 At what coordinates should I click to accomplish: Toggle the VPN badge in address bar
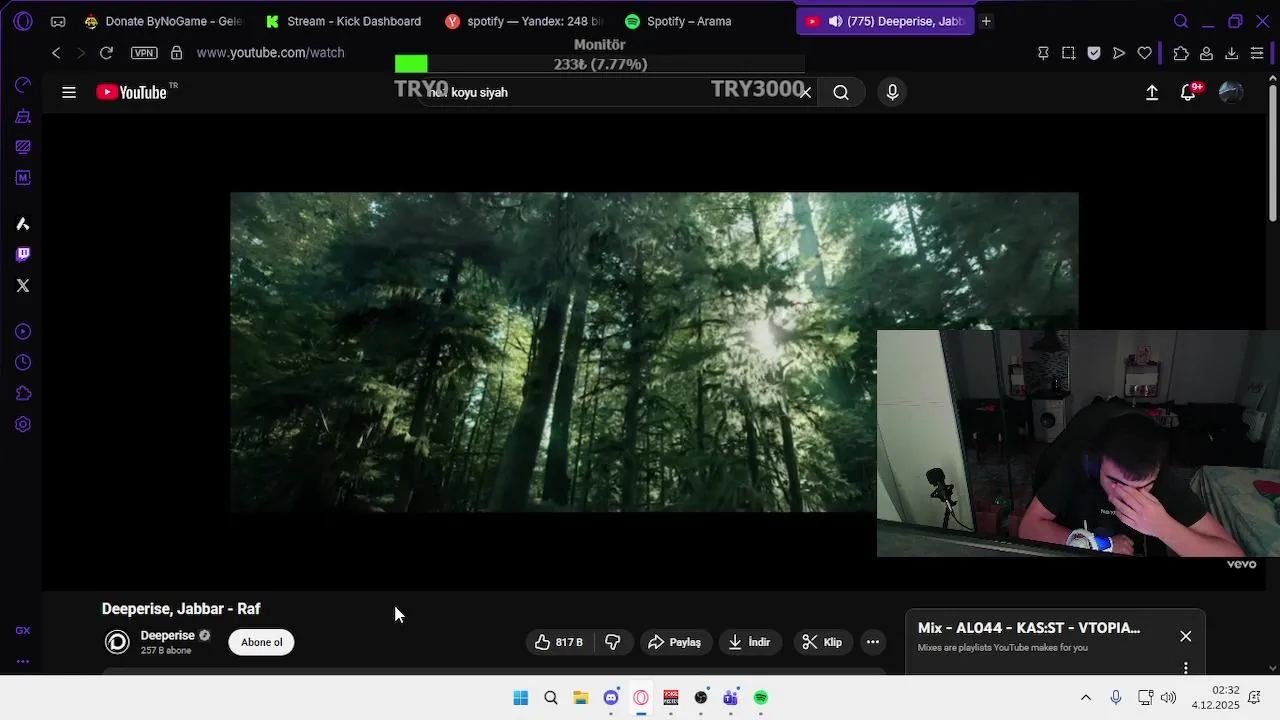(x=144, y=53)
